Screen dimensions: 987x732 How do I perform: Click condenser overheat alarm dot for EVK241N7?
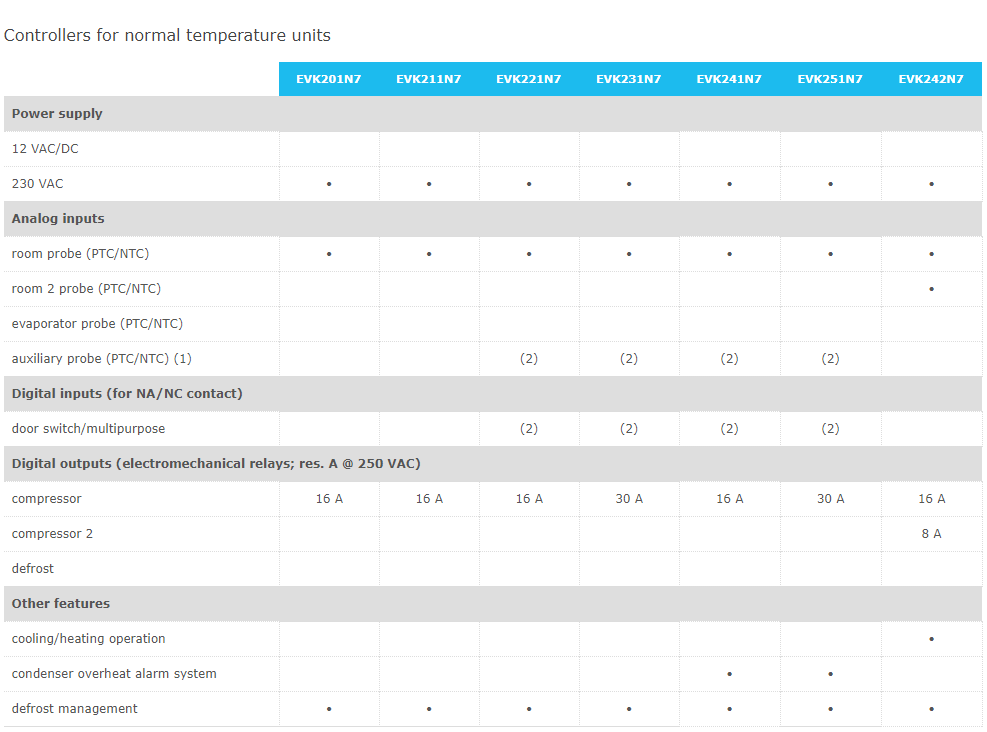(x=730, y=674)
